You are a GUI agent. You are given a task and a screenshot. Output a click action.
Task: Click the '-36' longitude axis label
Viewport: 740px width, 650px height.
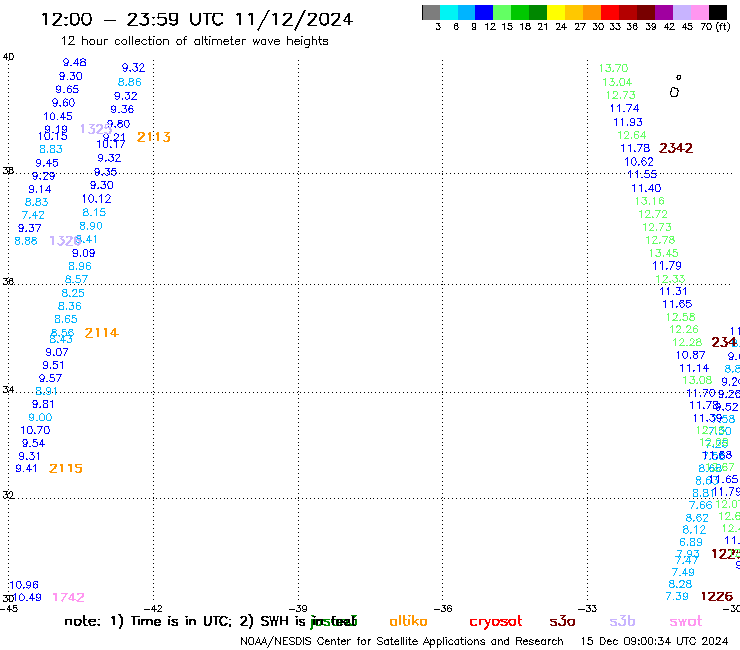[x=442, y=608]
